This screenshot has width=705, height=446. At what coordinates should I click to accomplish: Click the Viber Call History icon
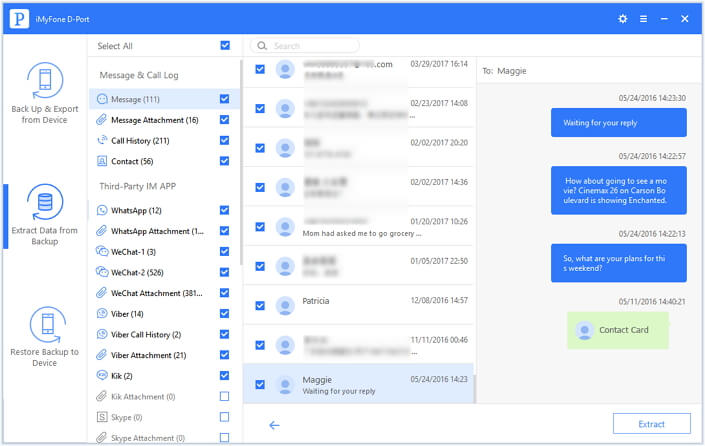tap(102, 334)
